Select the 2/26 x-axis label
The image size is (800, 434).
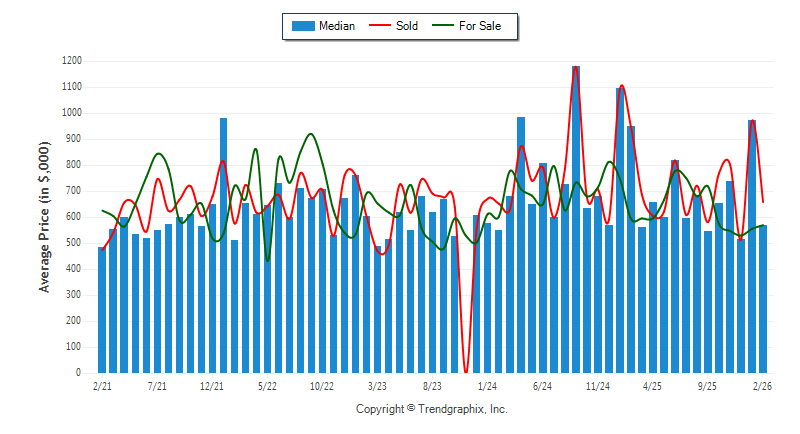(x=762, y=385)
